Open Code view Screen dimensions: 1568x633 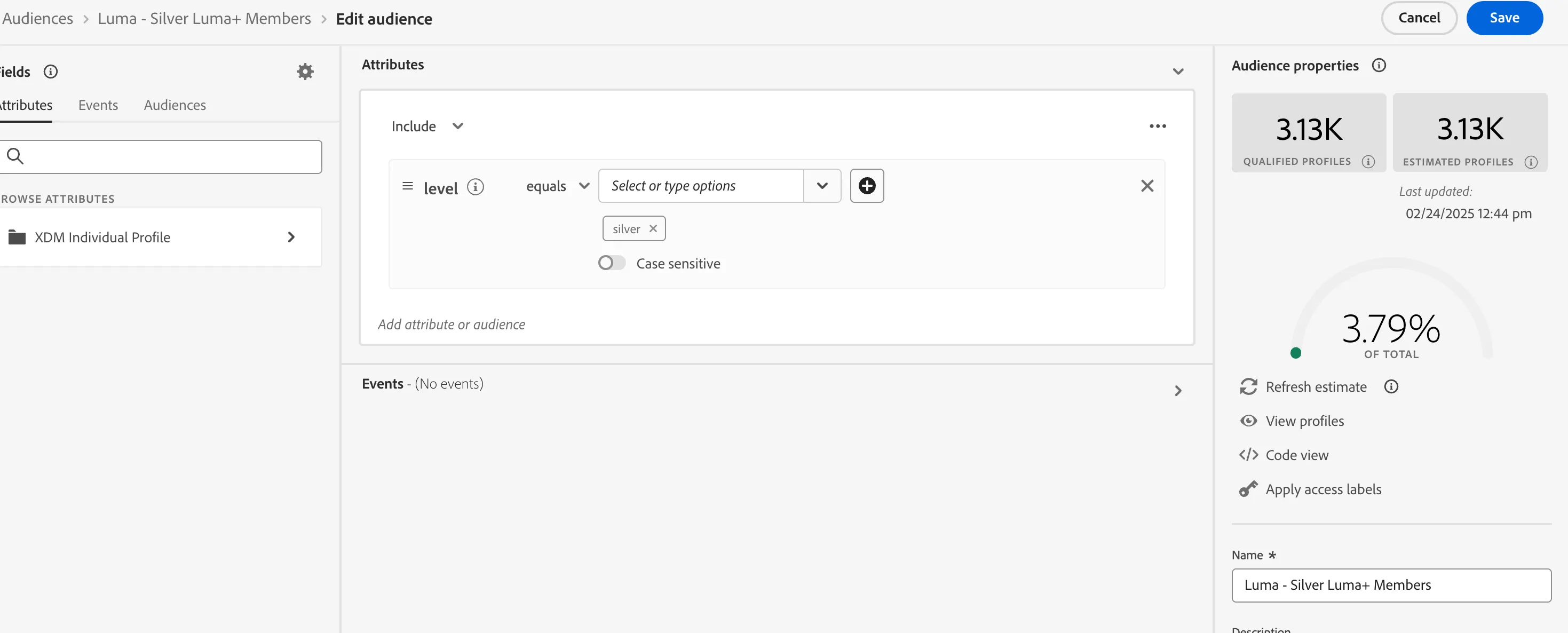[1296, 455]
